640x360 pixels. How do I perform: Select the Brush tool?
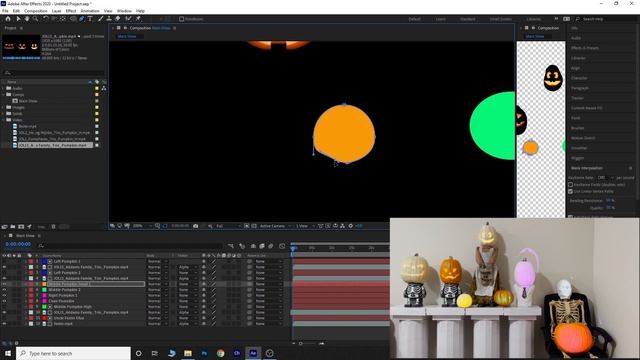tap(100, 19)
